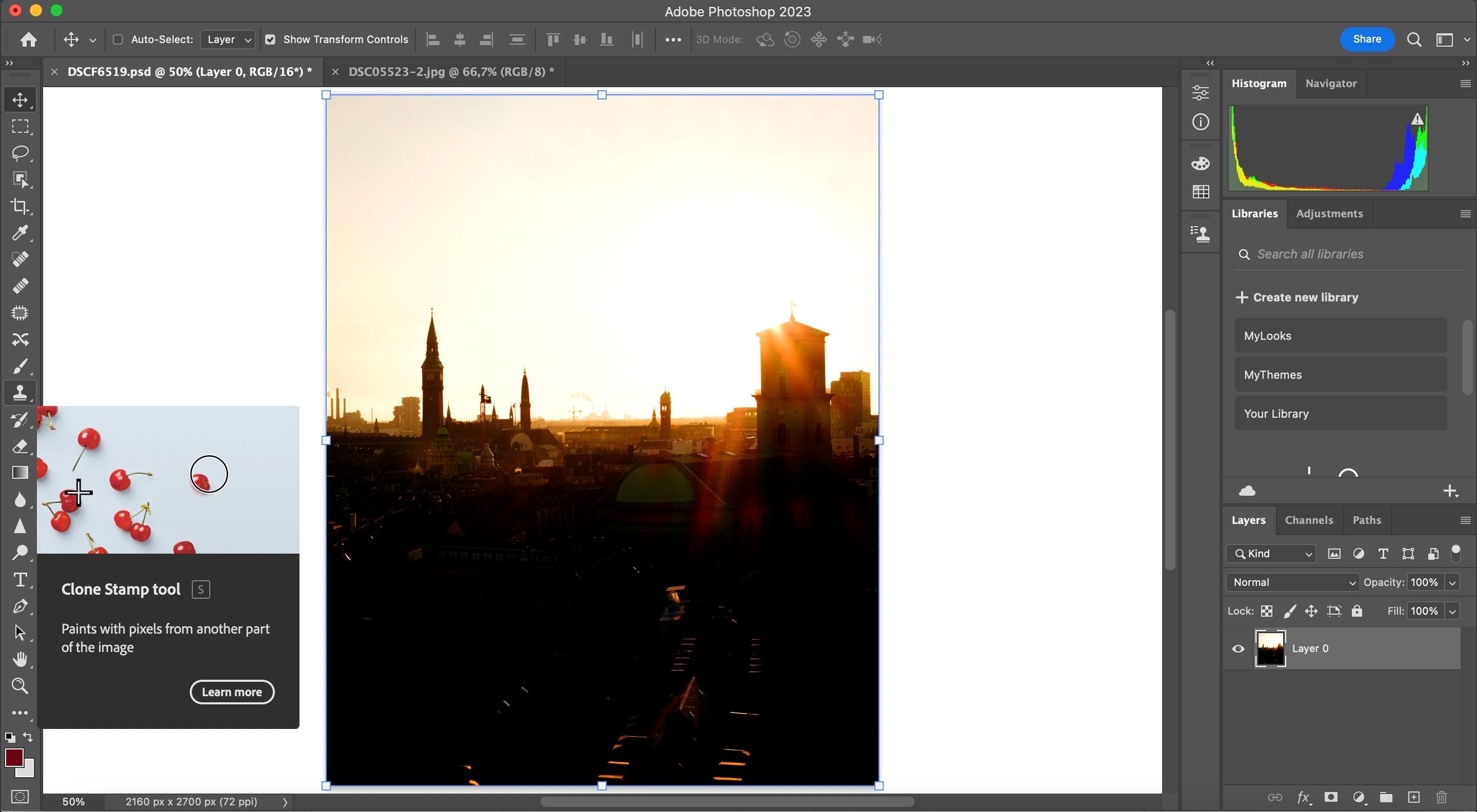Select the Object Selection tool
The height and width of the screenshot is (812, 1477).
tap(20, 179)
